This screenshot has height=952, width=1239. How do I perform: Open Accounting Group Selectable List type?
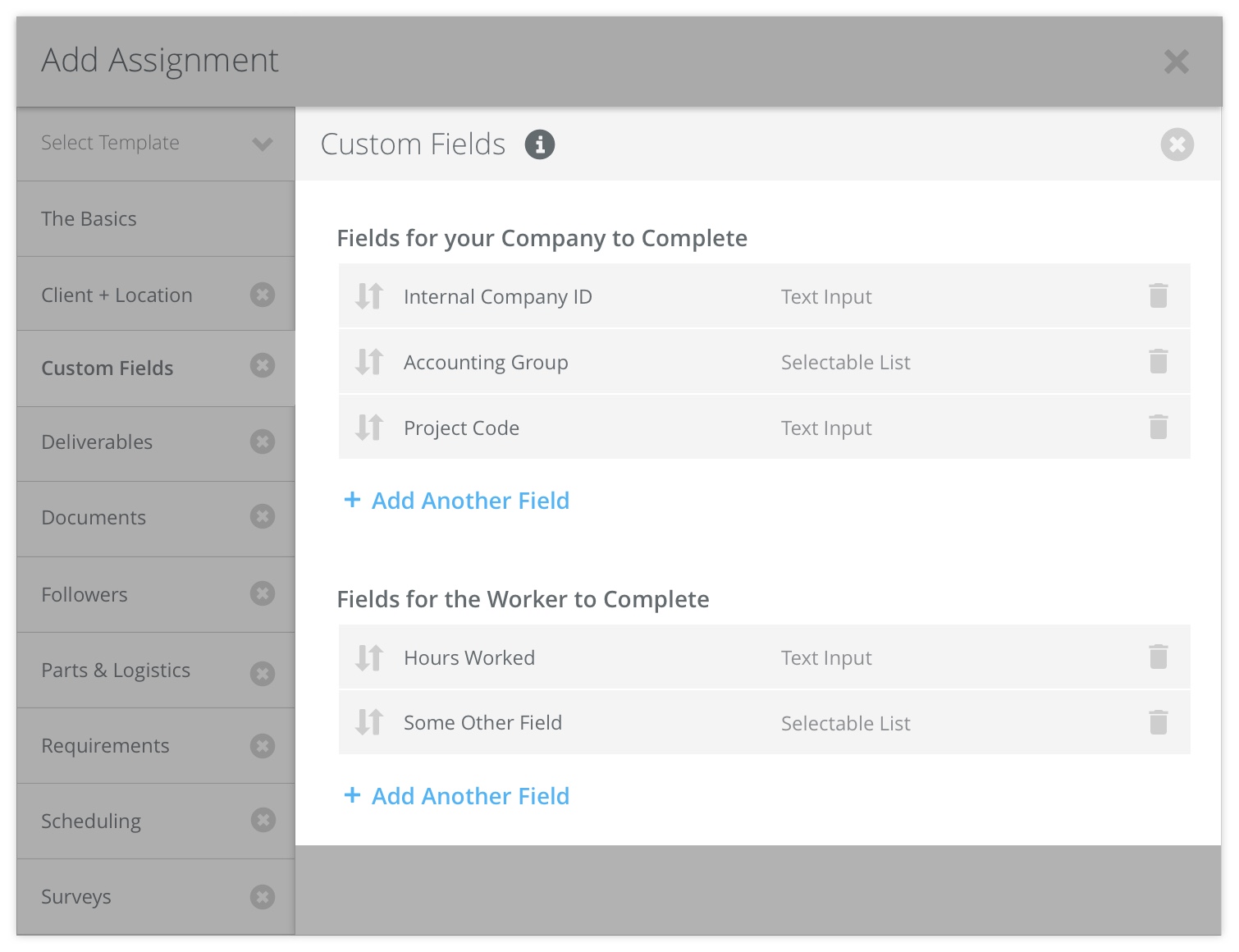tap(845, 363)
